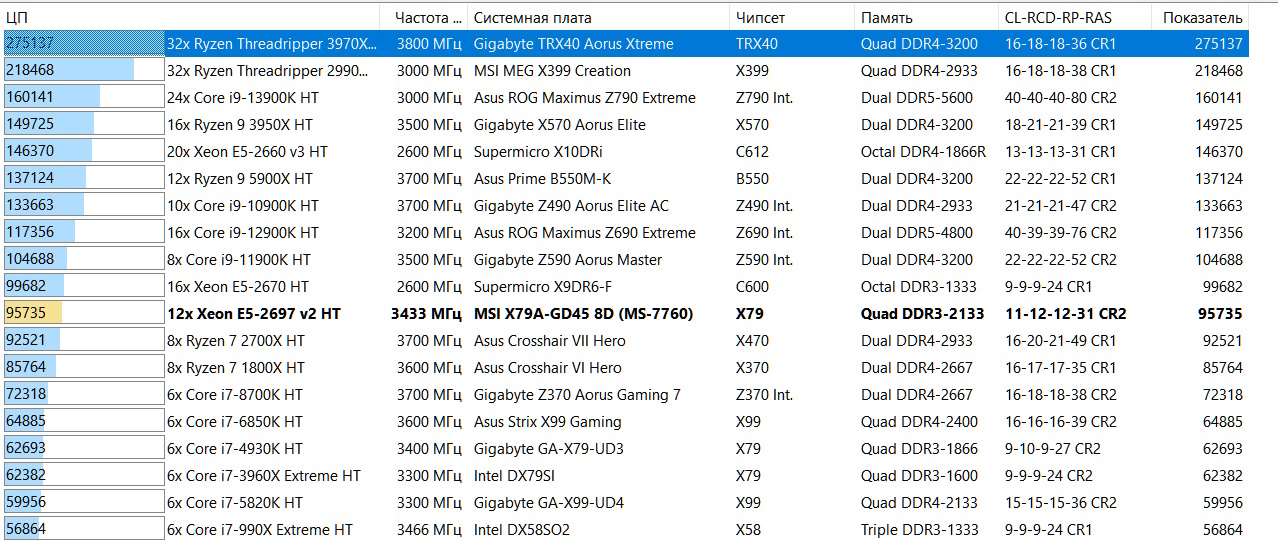
Task: Click the 40-40-40-80 CR2 timings cell
Action: pos(1061,98)
